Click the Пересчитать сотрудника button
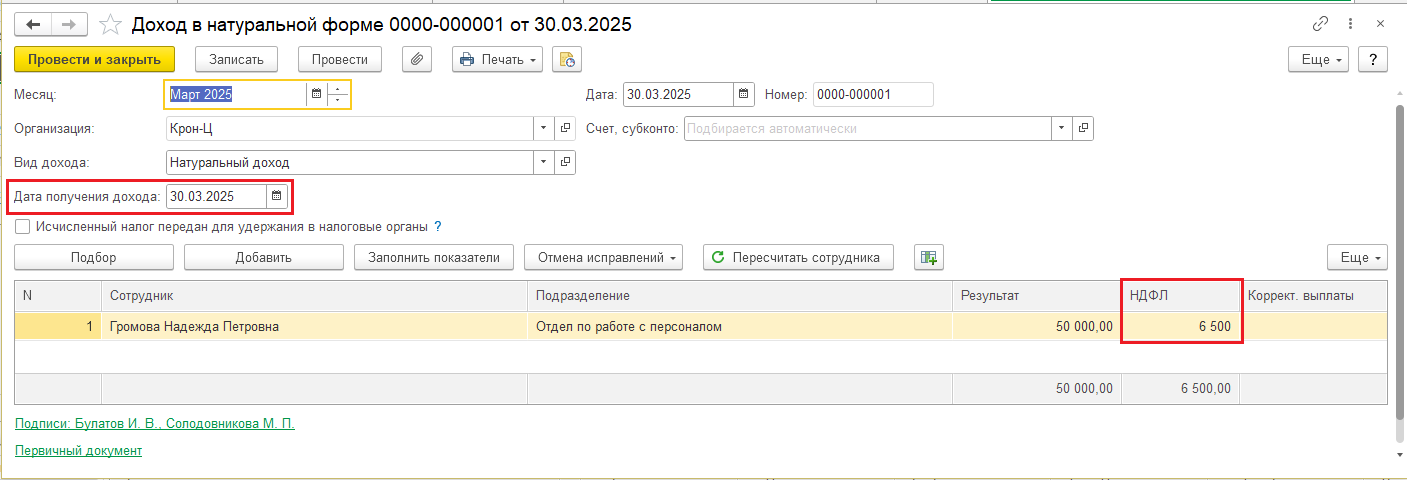 pos(797,257)
